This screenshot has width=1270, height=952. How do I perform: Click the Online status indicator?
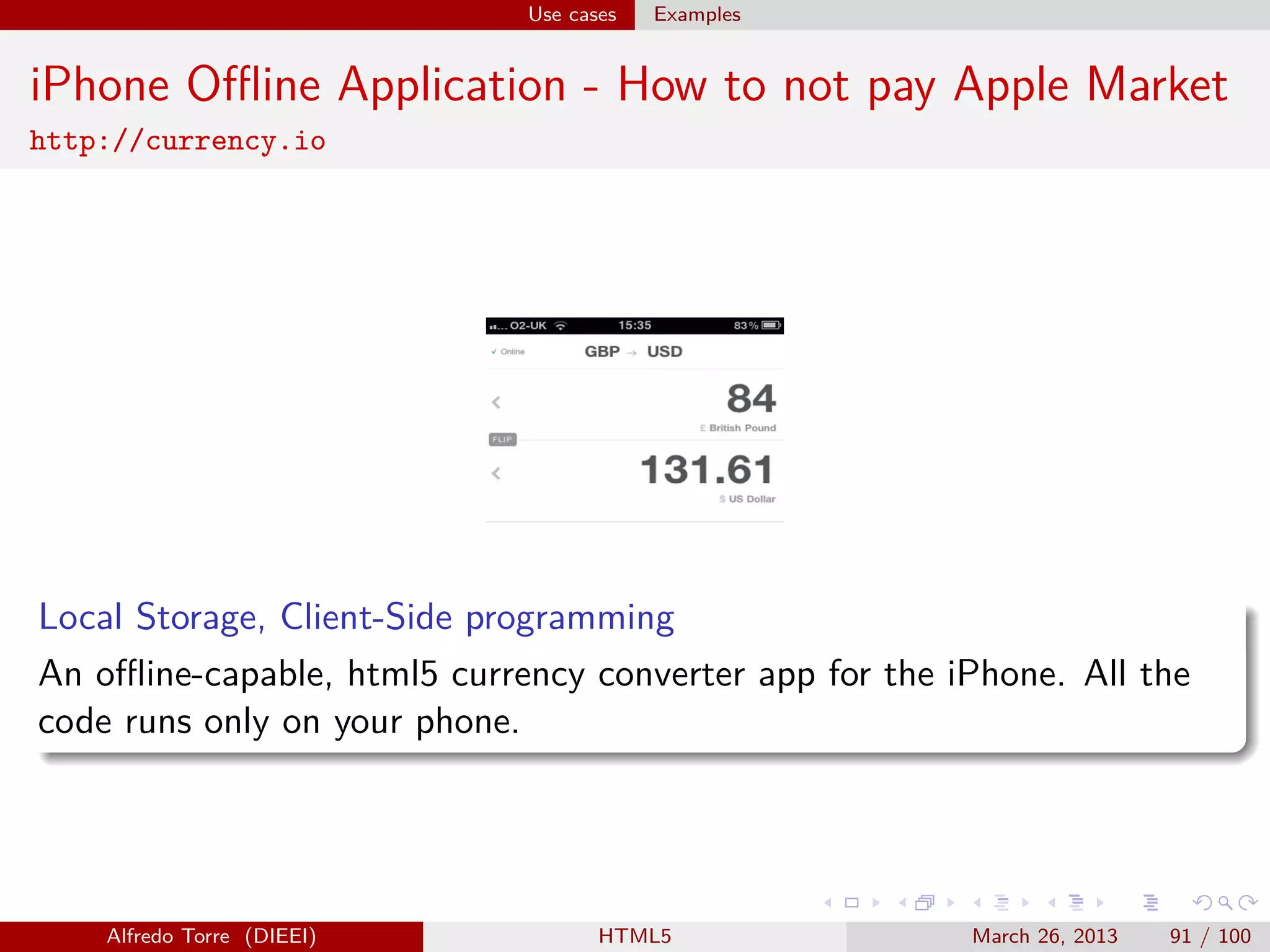pos(508,351)
